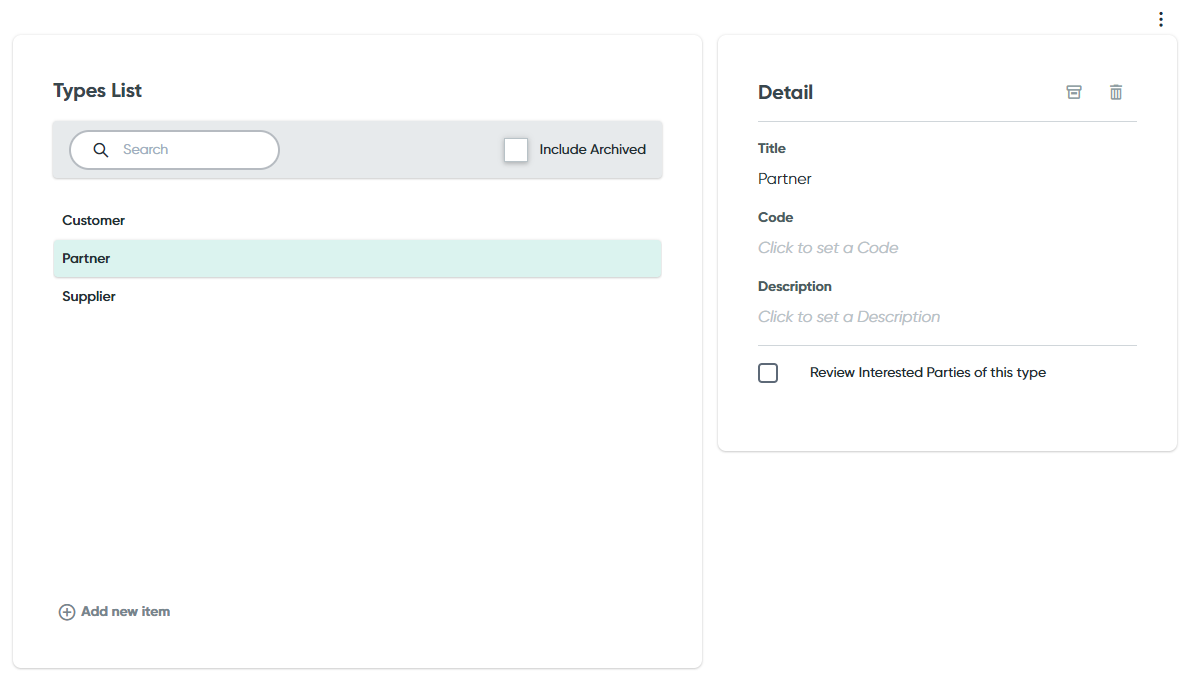The width and height of the screenshot is (1189, 692).
Task: Edit the Title value Partner
Action: (785, 179)
